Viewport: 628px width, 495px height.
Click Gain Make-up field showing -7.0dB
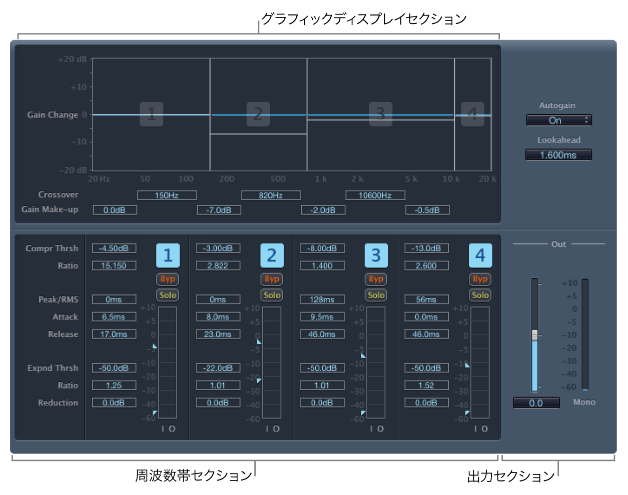pos(219,210)
